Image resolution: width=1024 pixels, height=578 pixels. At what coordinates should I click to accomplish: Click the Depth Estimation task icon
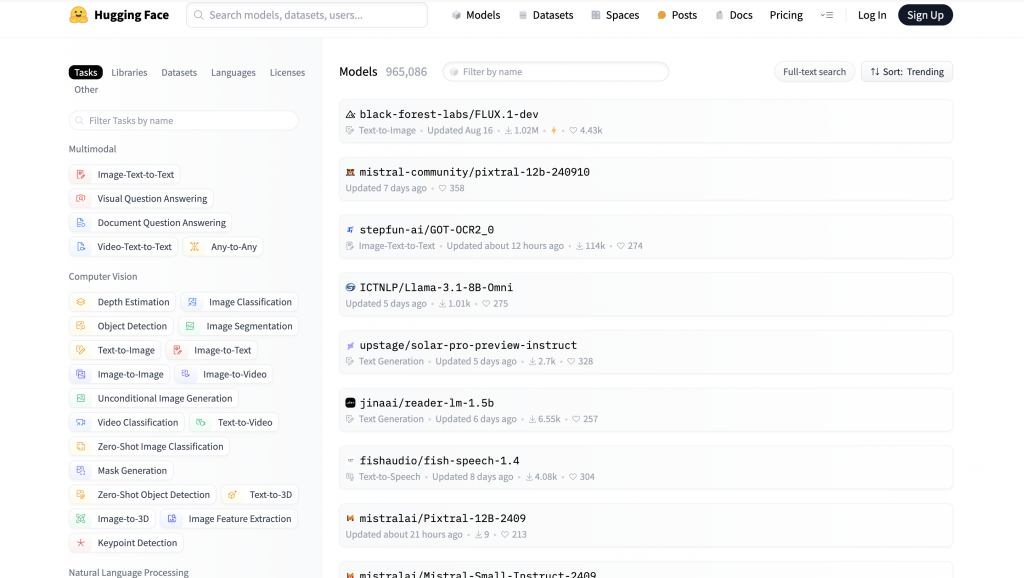click(81, 302)
